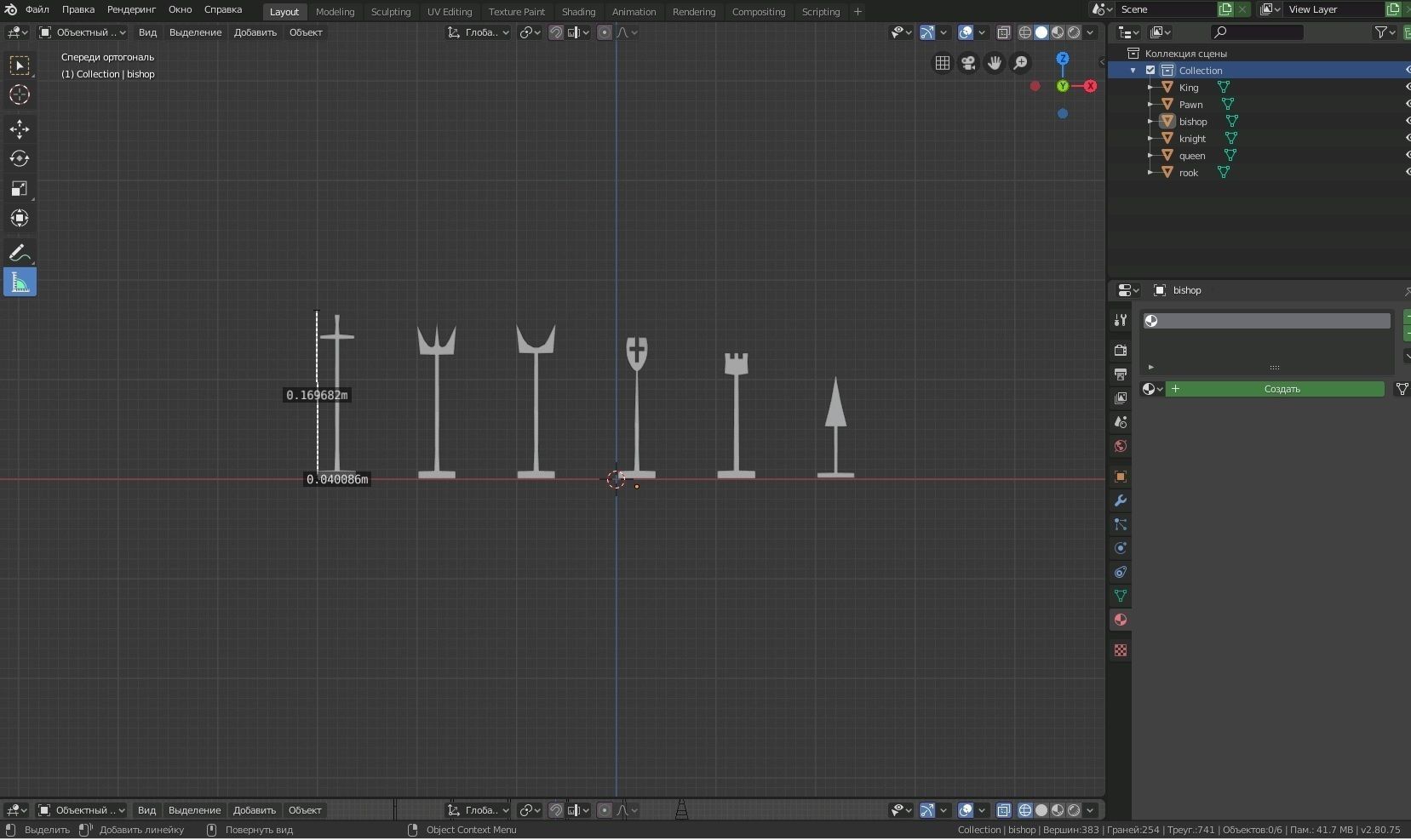Open the View Layer properties tab

(x=1121, y=398)
